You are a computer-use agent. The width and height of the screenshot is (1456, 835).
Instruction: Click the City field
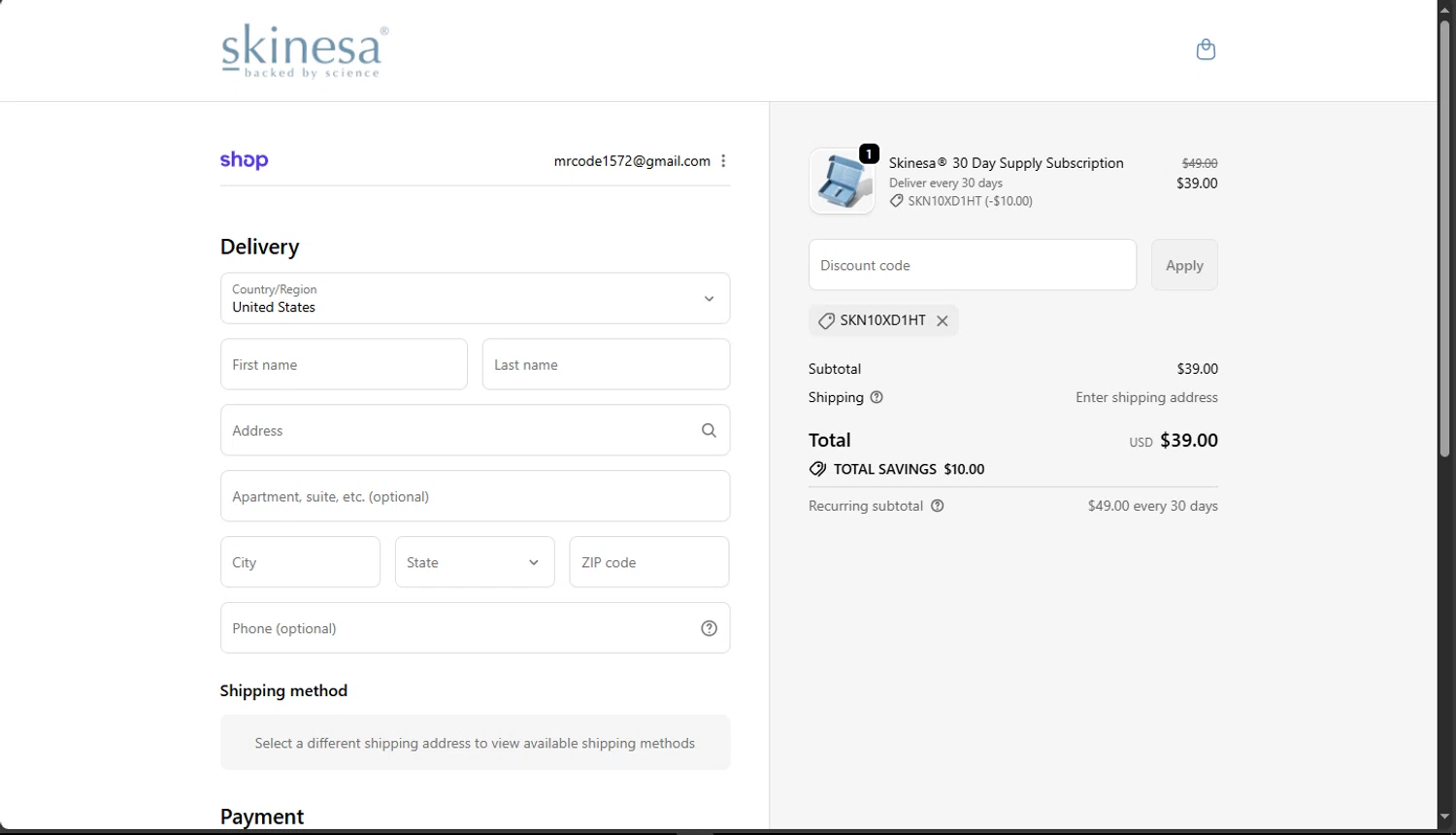(300, 562)
